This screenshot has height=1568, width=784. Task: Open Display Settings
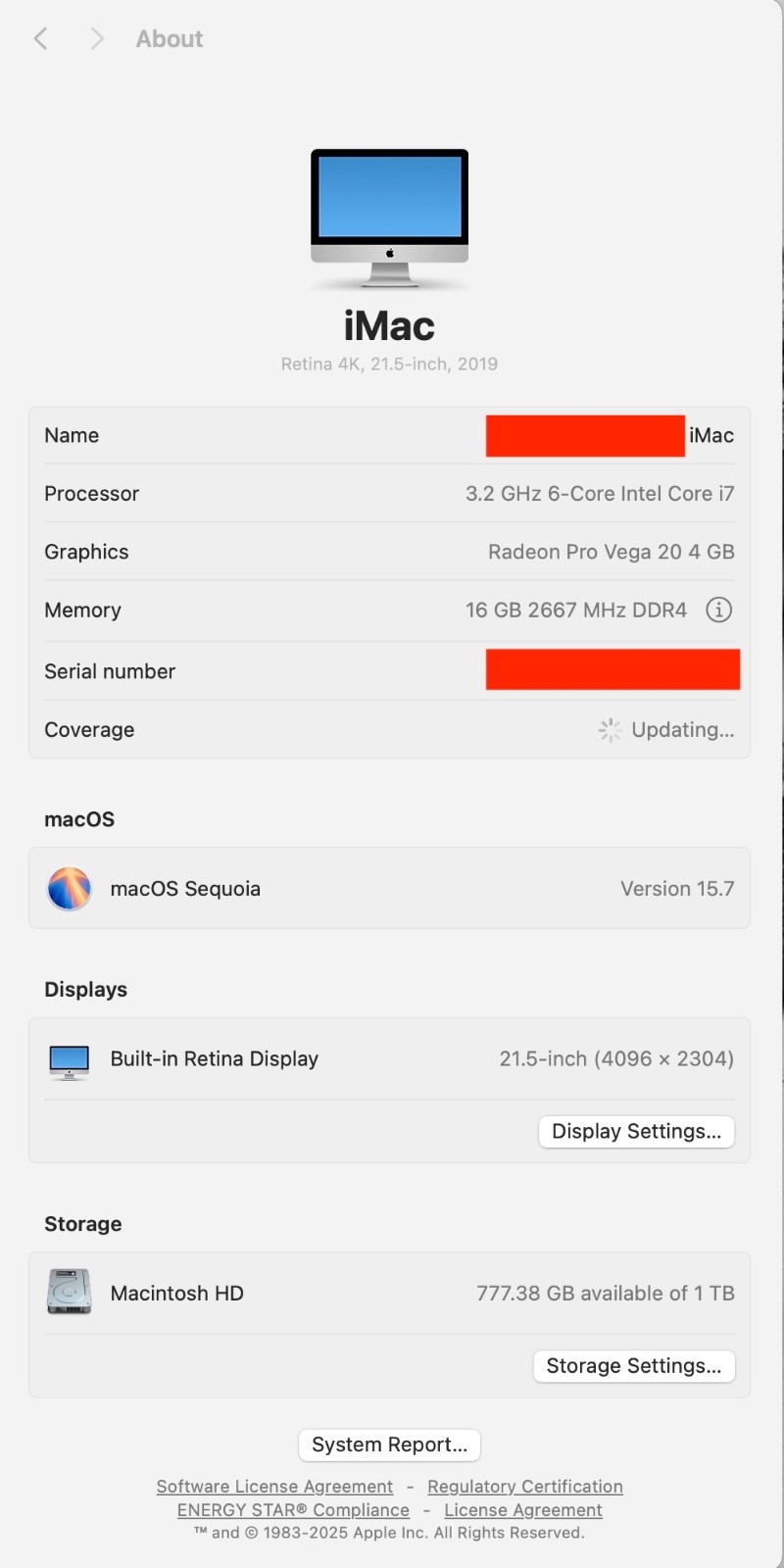(x=636, y=1131)
